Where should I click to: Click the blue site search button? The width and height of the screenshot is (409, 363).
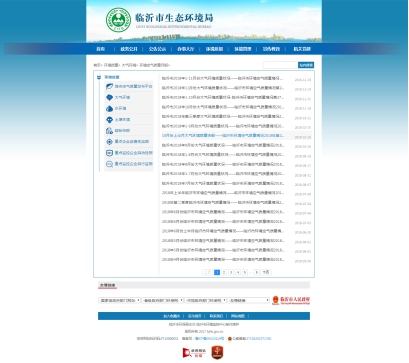pyautogui.click(x=306, y=65)
